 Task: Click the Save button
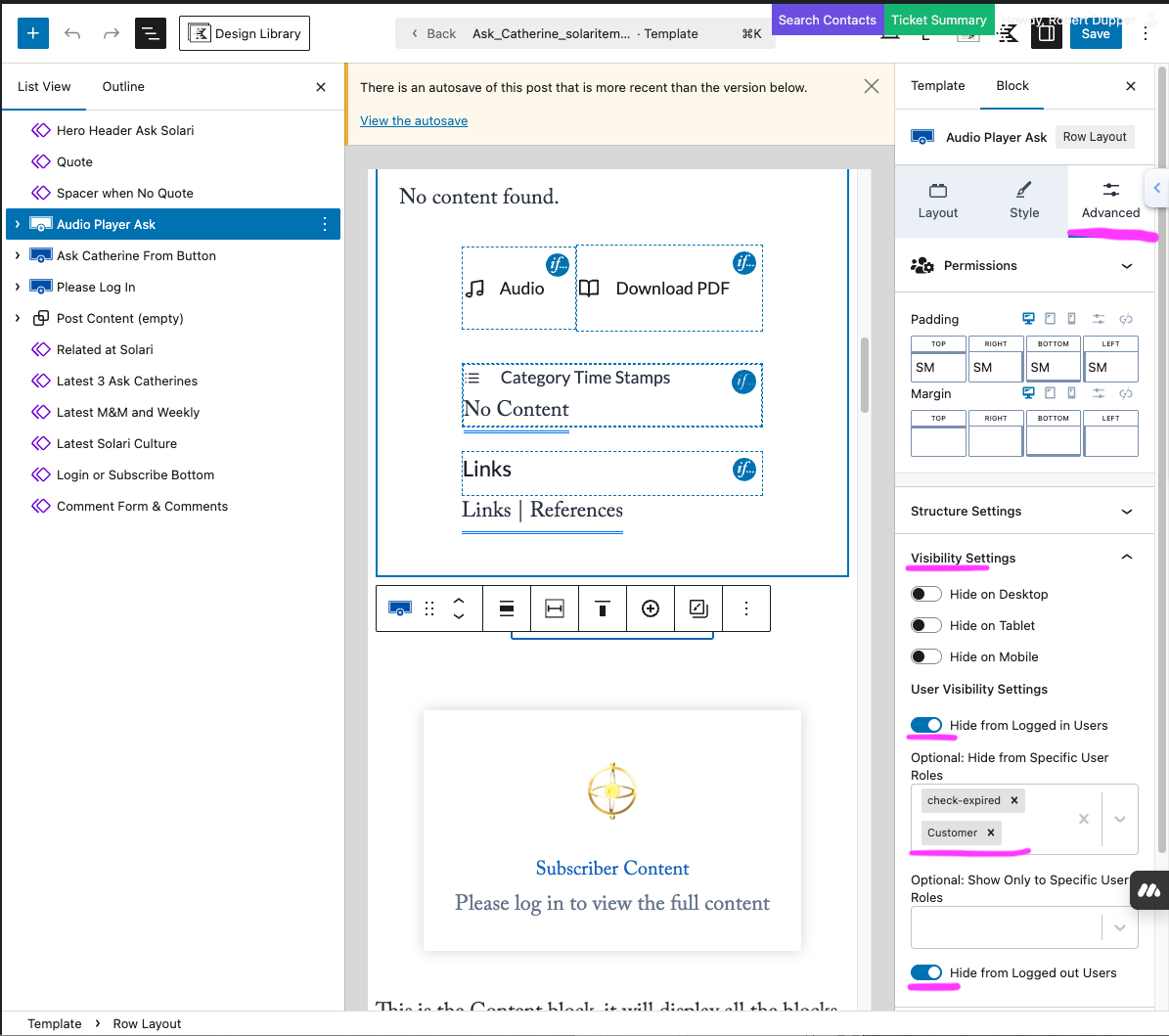[1095, 33]
